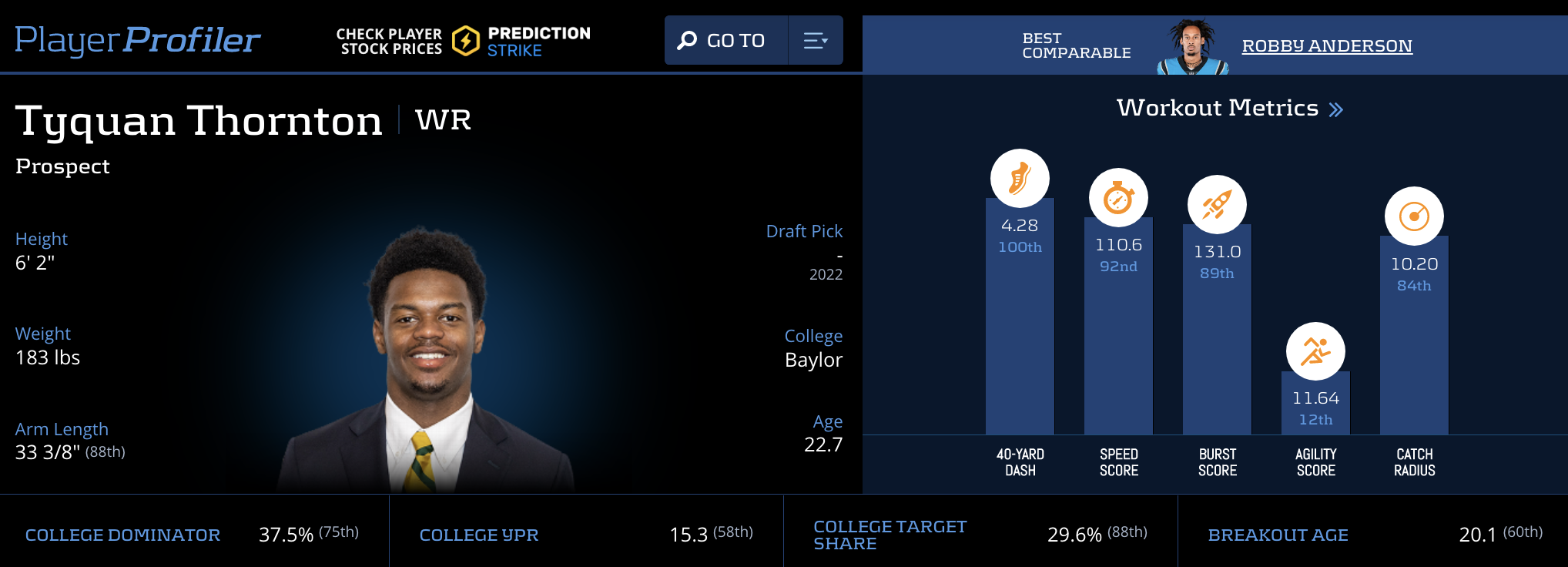Viewport: 1568px width, 567px height.
Task: Click Check Player Stock Prices banner
Action: (389, 42)
